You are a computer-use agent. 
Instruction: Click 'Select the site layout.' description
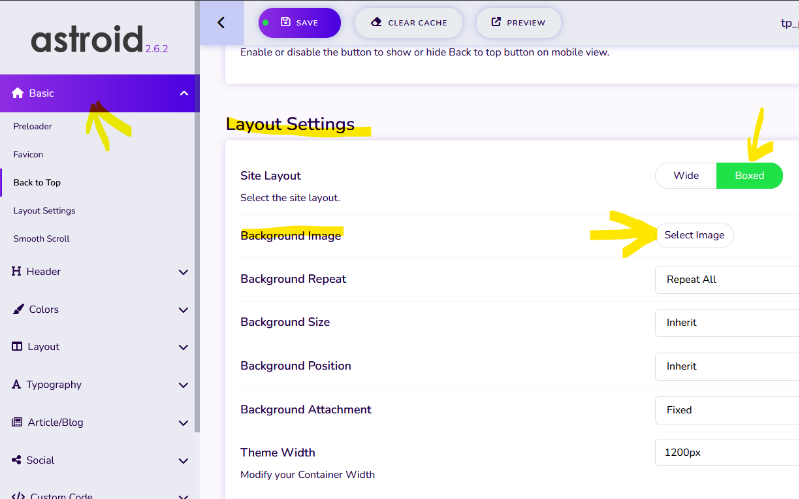coord(290,198)
